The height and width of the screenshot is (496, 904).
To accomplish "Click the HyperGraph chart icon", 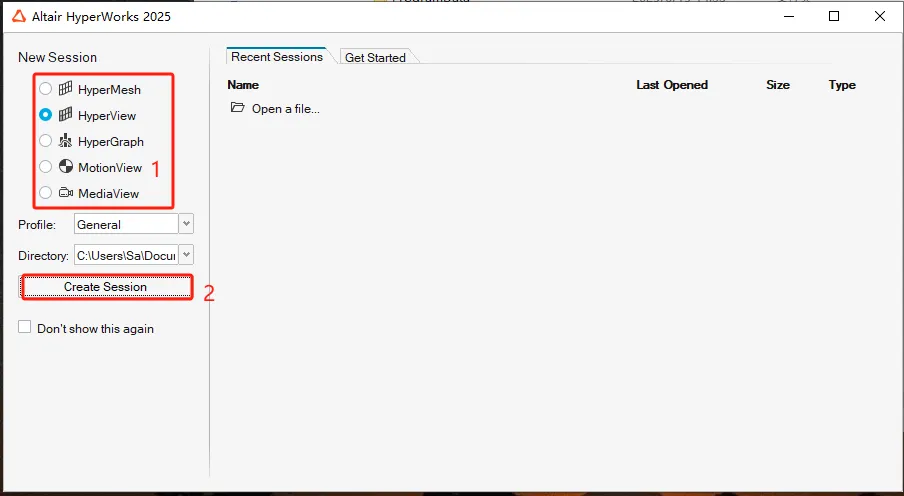I will tap(66, 140).
